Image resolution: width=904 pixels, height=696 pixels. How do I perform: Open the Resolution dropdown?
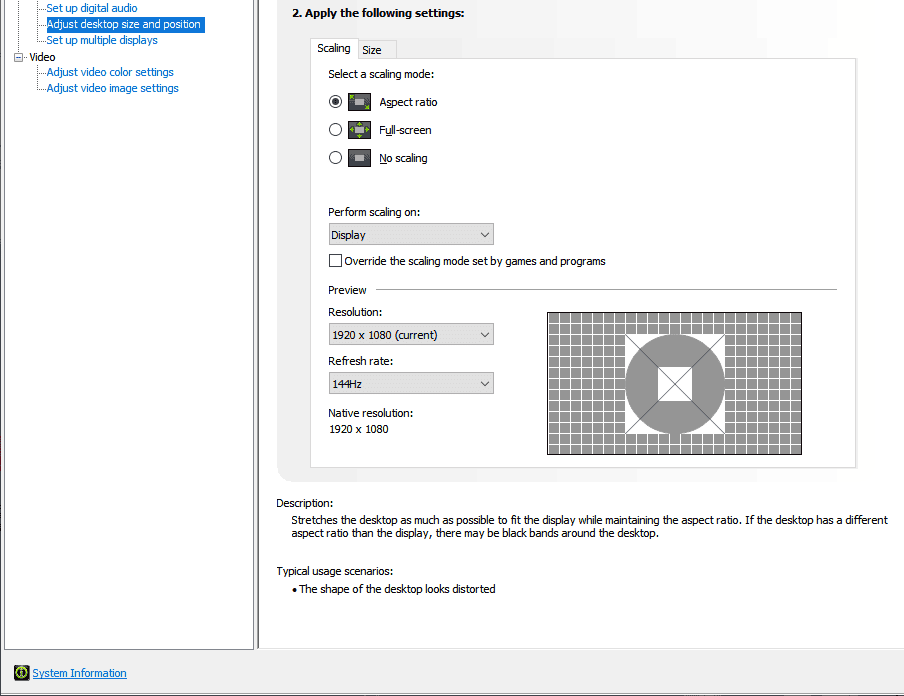click(411, 335)
